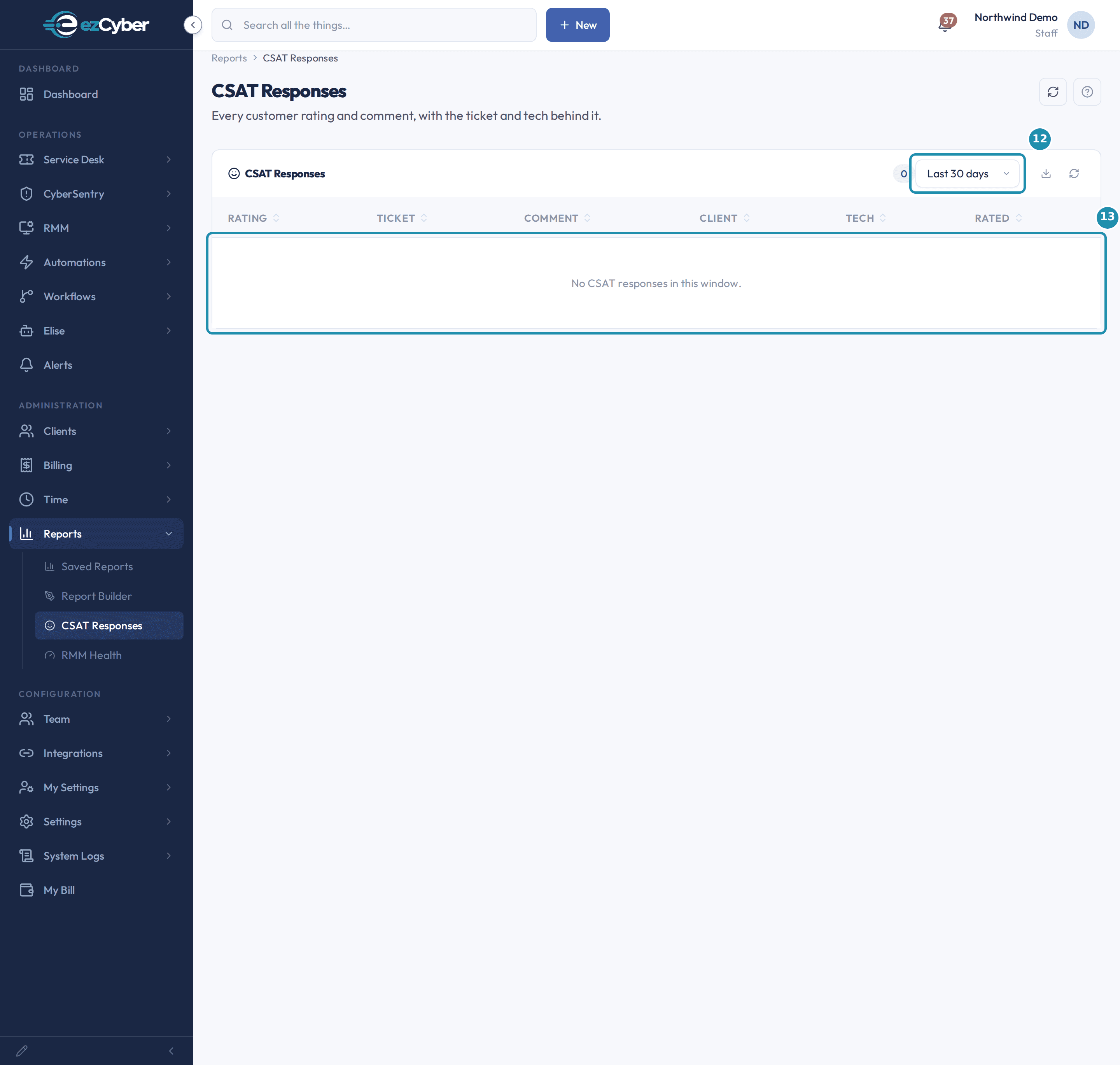Collapse the Reports section chevron

coord(169,534)
